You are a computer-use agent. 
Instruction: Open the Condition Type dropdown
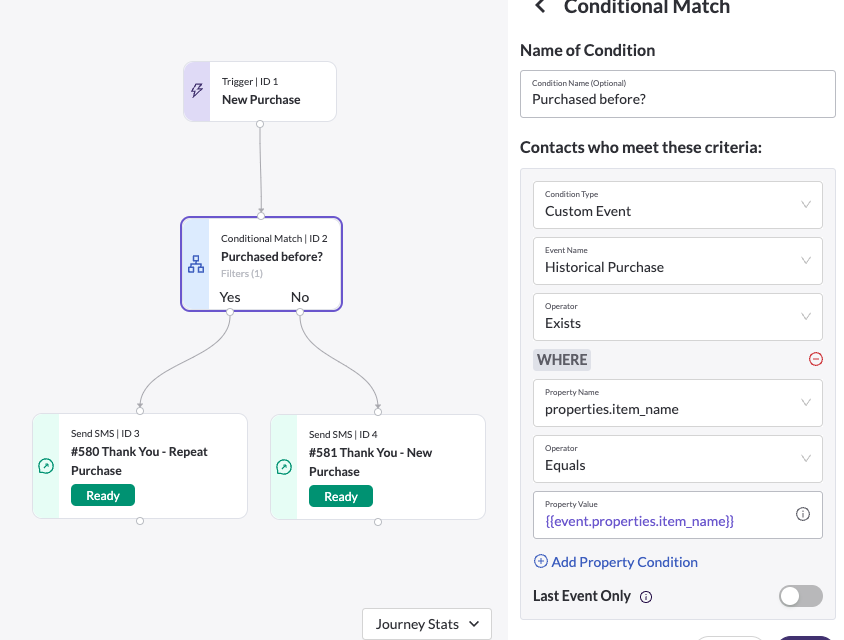click(678, 205)
